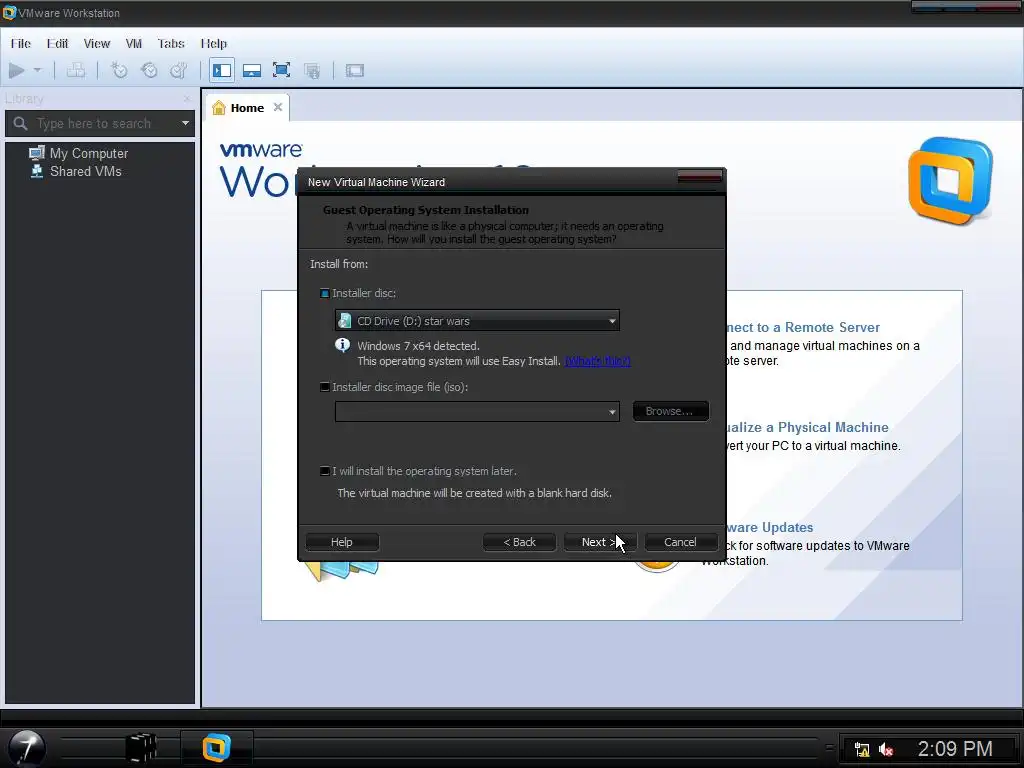This screenshot has width=1024, height=768.
Task: Expand the CD Drive (D:) star wars dropdown
Action: click(612, 321)
